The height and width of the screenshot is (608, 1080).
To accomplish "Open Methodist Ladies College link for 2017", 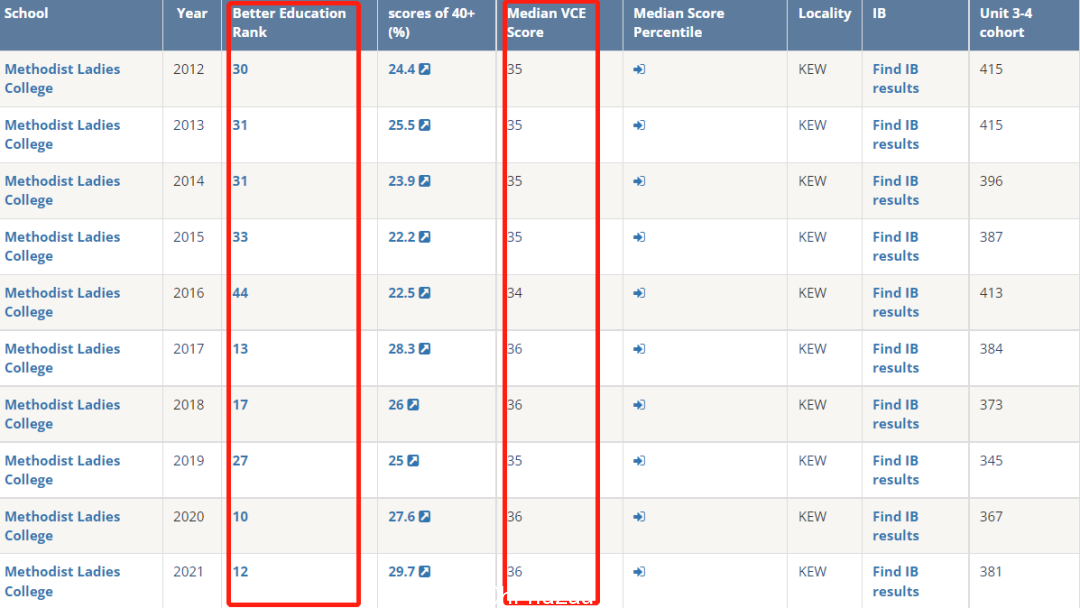I will [62, 358].
